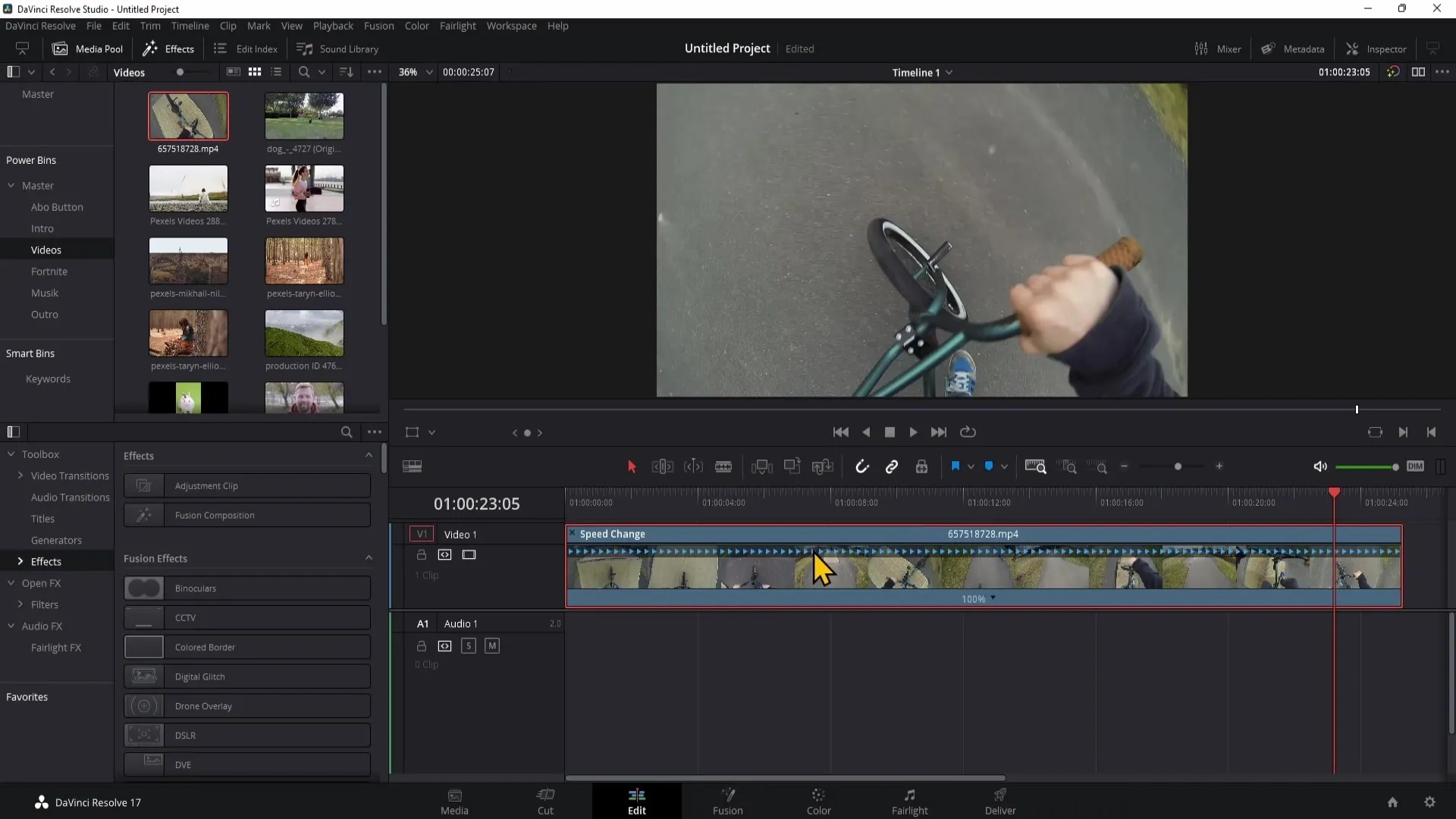Screen dimensions: 1456x819
Task: Open the Media Pool panel
Action: [87, 49]
